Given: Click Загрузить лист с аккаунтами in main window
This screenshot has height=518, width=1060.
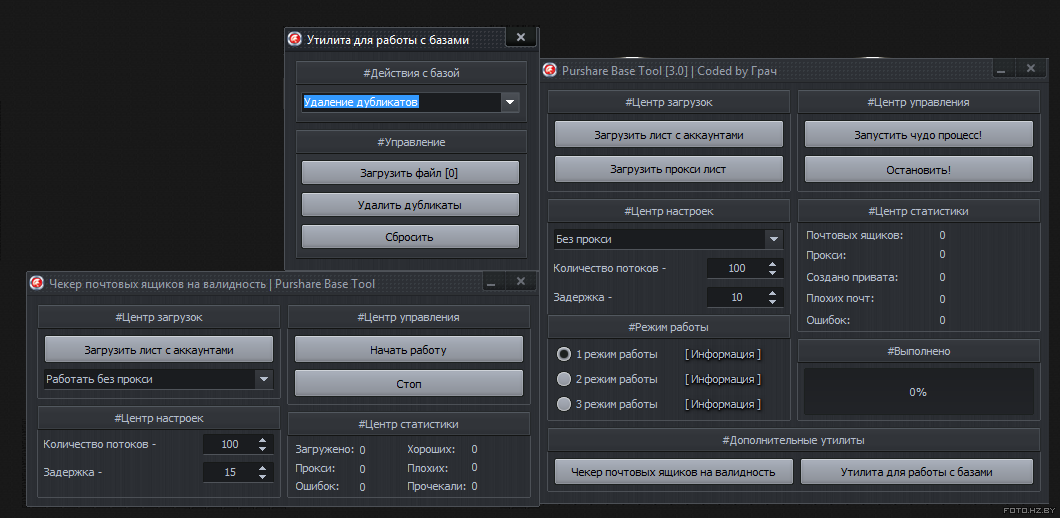Looking at the screenshot, I should 669,135.
